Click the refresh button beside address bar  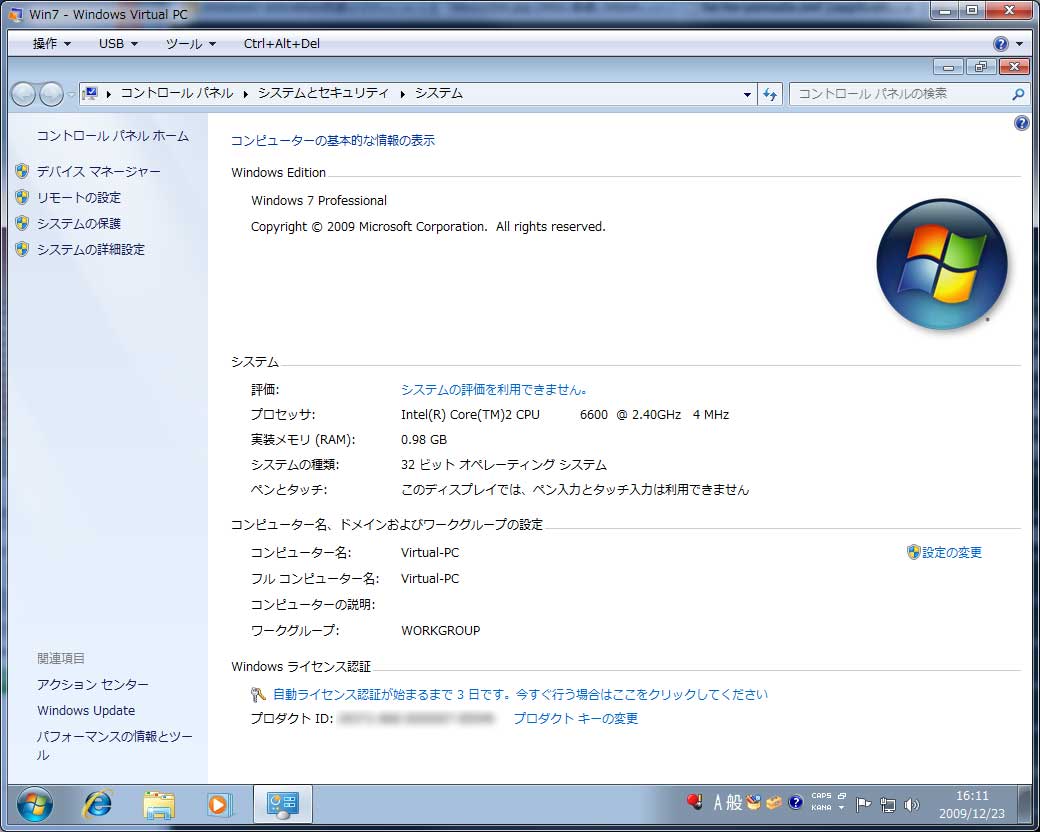pyautogui.click(x=770, y=94)
